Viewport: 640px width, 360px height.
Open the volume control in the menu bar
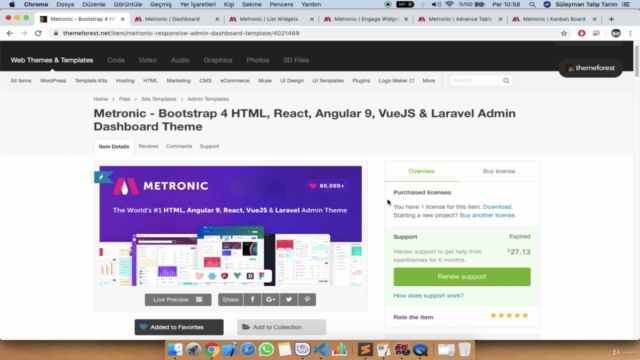436,4
